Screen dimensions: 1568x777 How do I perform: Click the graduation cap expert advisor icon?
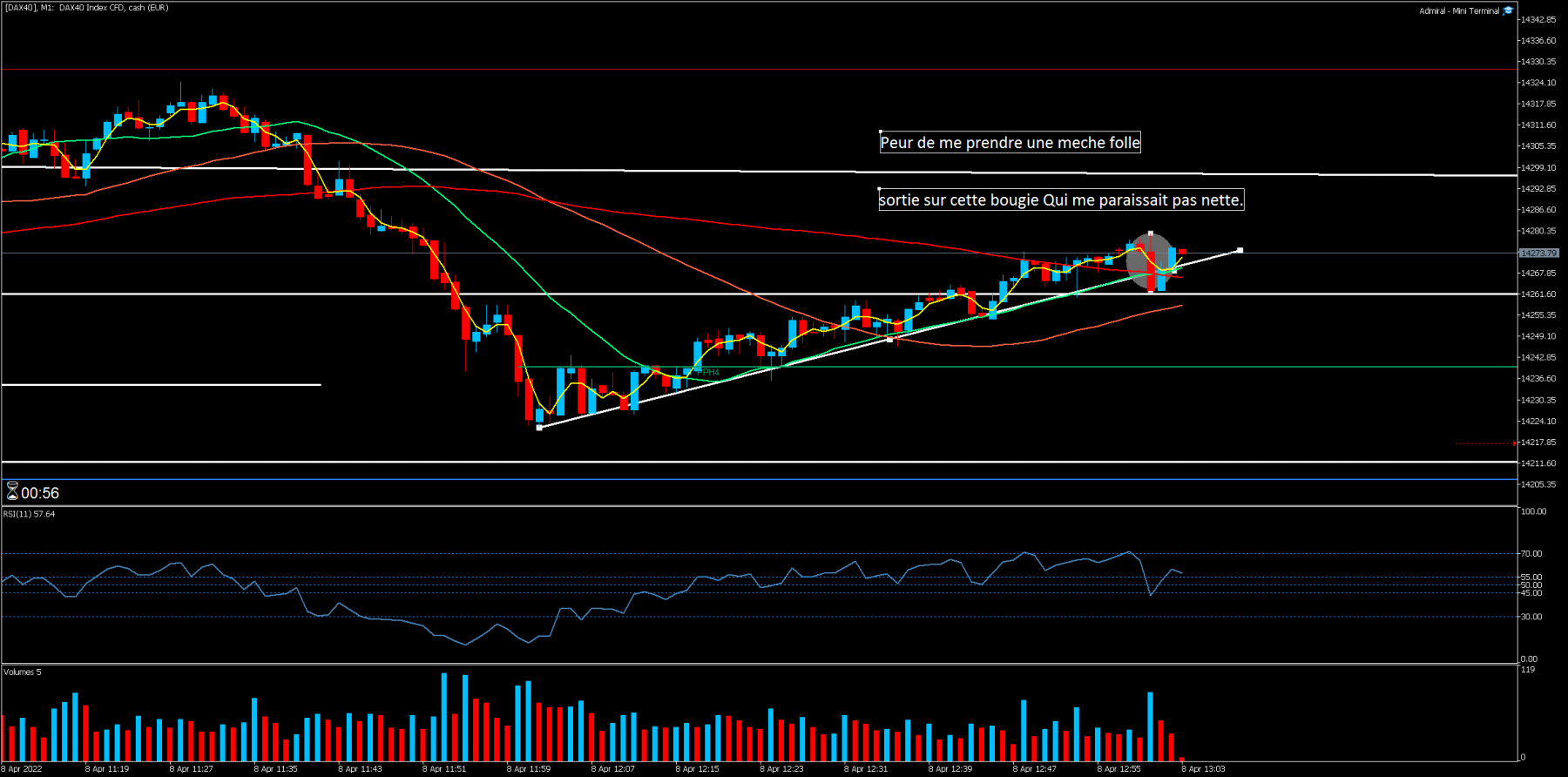(x=1508, y=10)
